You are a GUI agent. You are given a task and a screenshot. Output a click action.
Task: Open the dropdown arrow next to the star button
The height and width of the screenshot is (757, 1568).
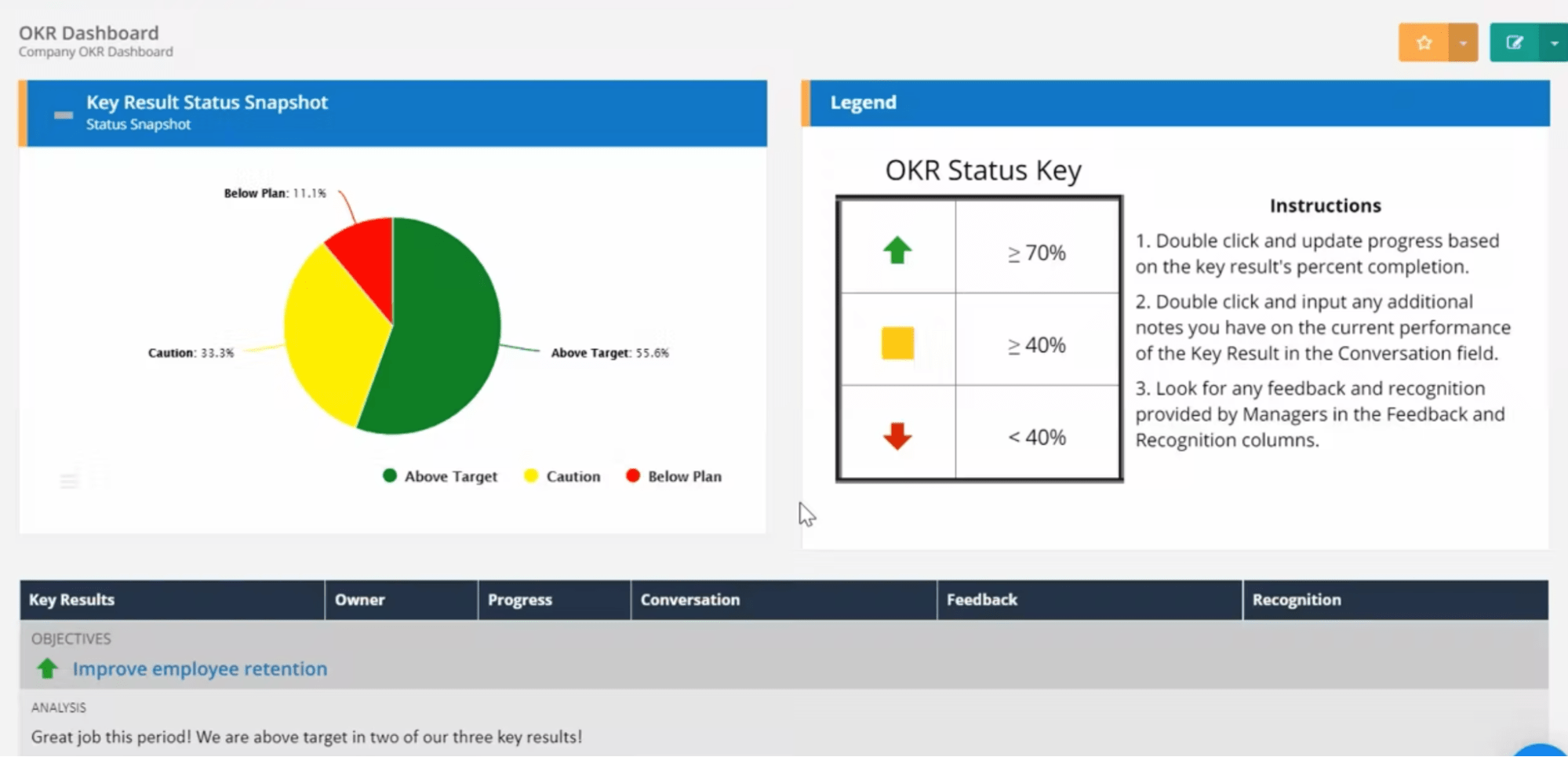1462,42
